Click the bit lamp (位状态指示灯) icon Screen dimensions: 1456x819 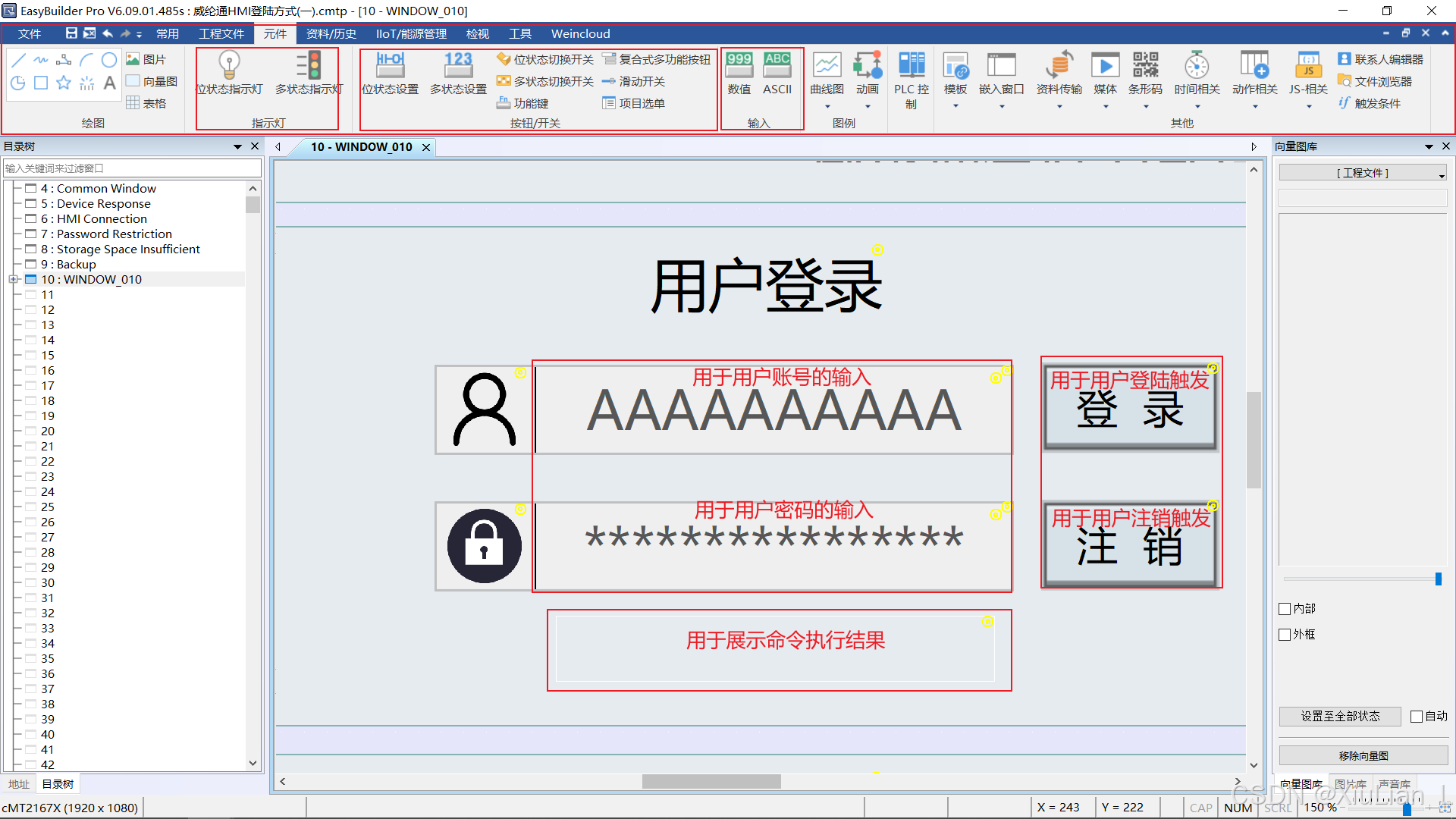click(229, 66)
